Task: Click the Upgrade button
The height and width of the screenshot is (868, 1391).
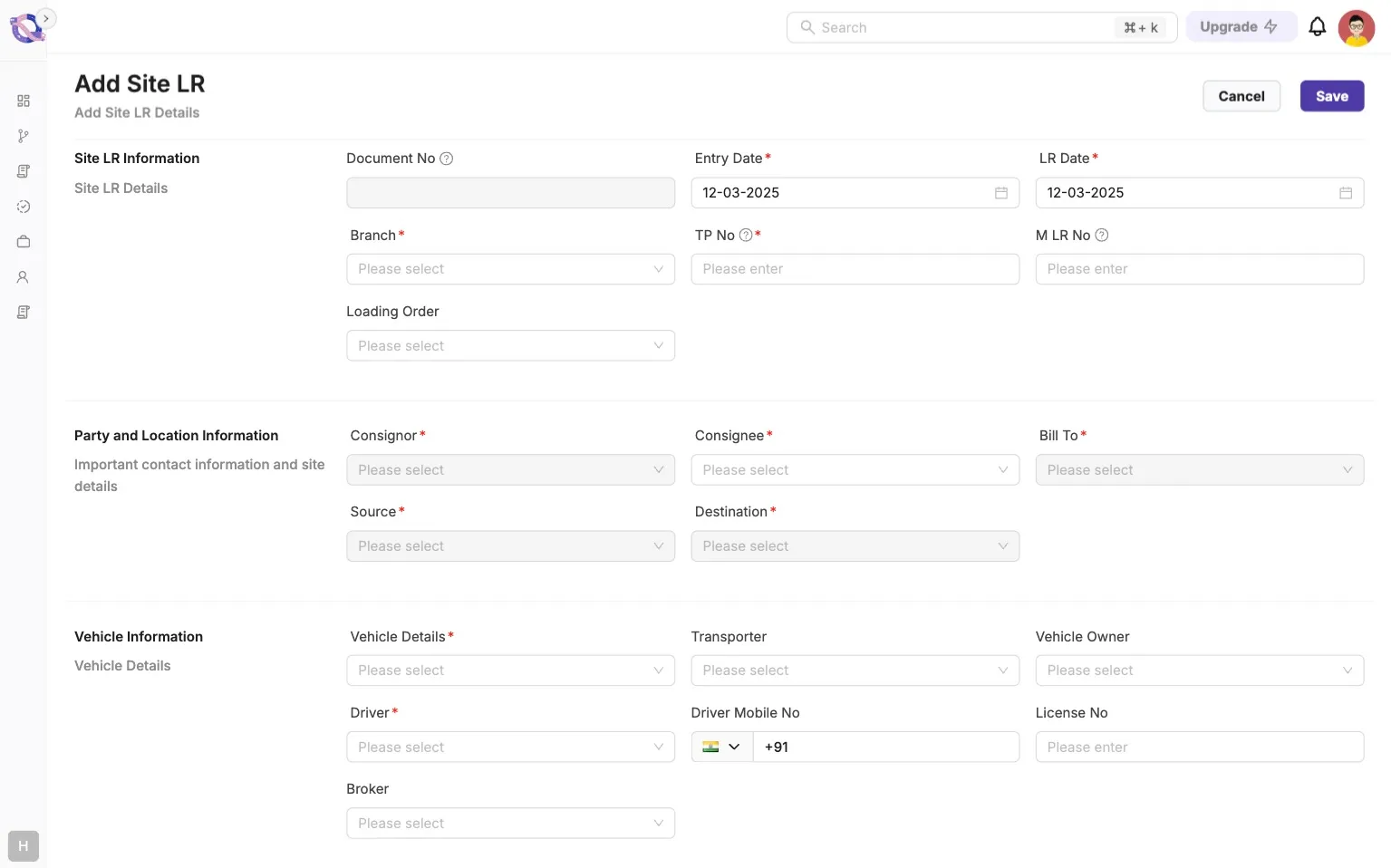Action: click(1238, 27)
